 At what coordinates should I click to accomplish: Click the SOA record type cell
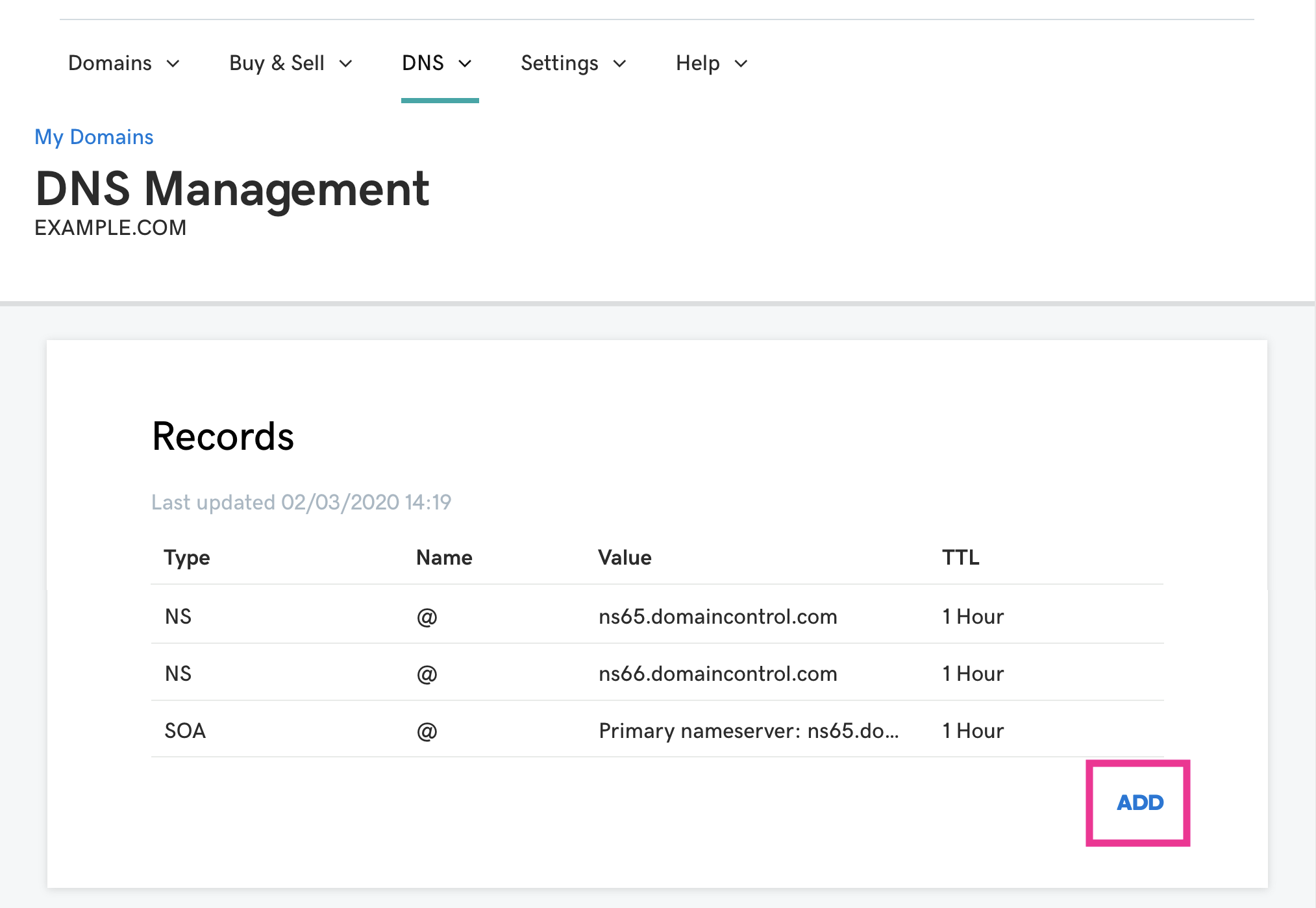185,731
